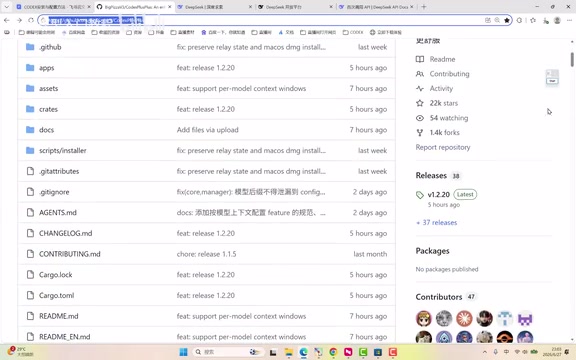Expand the system tray hidden icons chevron
576x360 pixels.
485,352
